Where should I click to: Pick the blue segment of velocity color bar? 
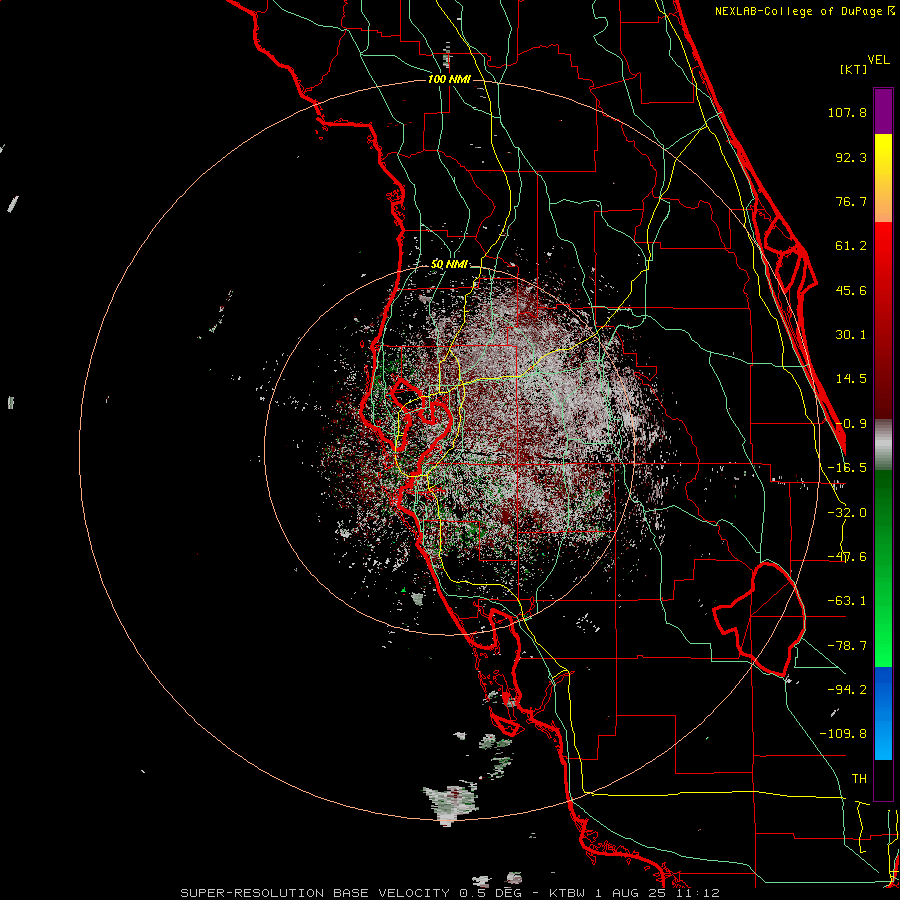coord(883,713)
